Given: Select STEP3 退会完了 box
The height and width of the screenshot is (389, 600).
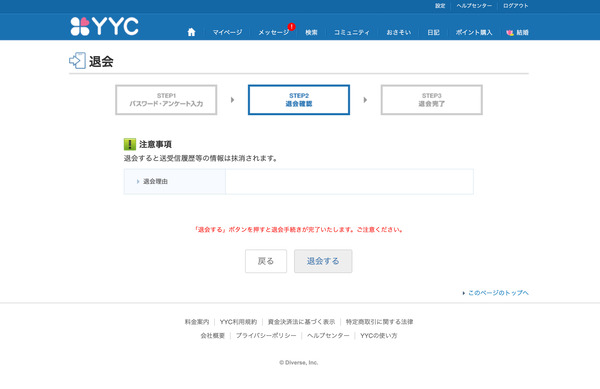Looking at the screenshot, I should pyautogui.click(x=432, y=100).
